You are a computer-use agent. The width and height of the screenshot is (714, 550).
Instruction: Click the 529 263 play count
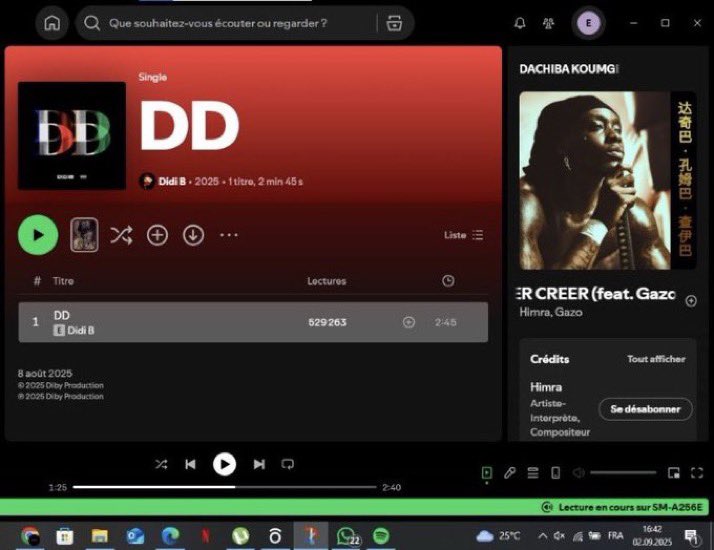click(327, 322)
